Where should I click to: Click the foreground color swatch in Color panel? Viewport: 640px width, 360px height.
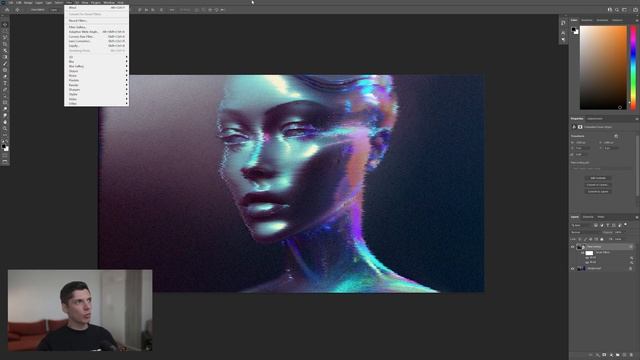pyautogui.click(x=573, y=29)
